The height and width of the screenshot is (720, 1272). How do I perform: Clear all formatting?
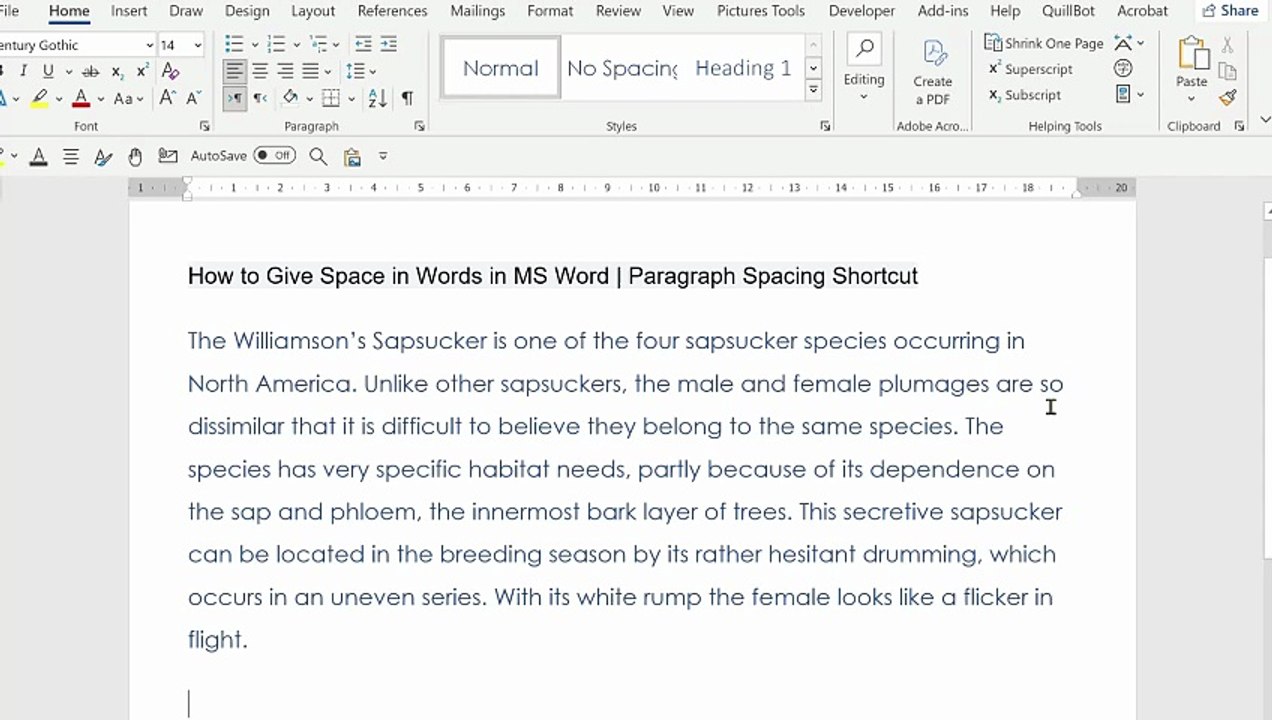click(x=170, y=71)
